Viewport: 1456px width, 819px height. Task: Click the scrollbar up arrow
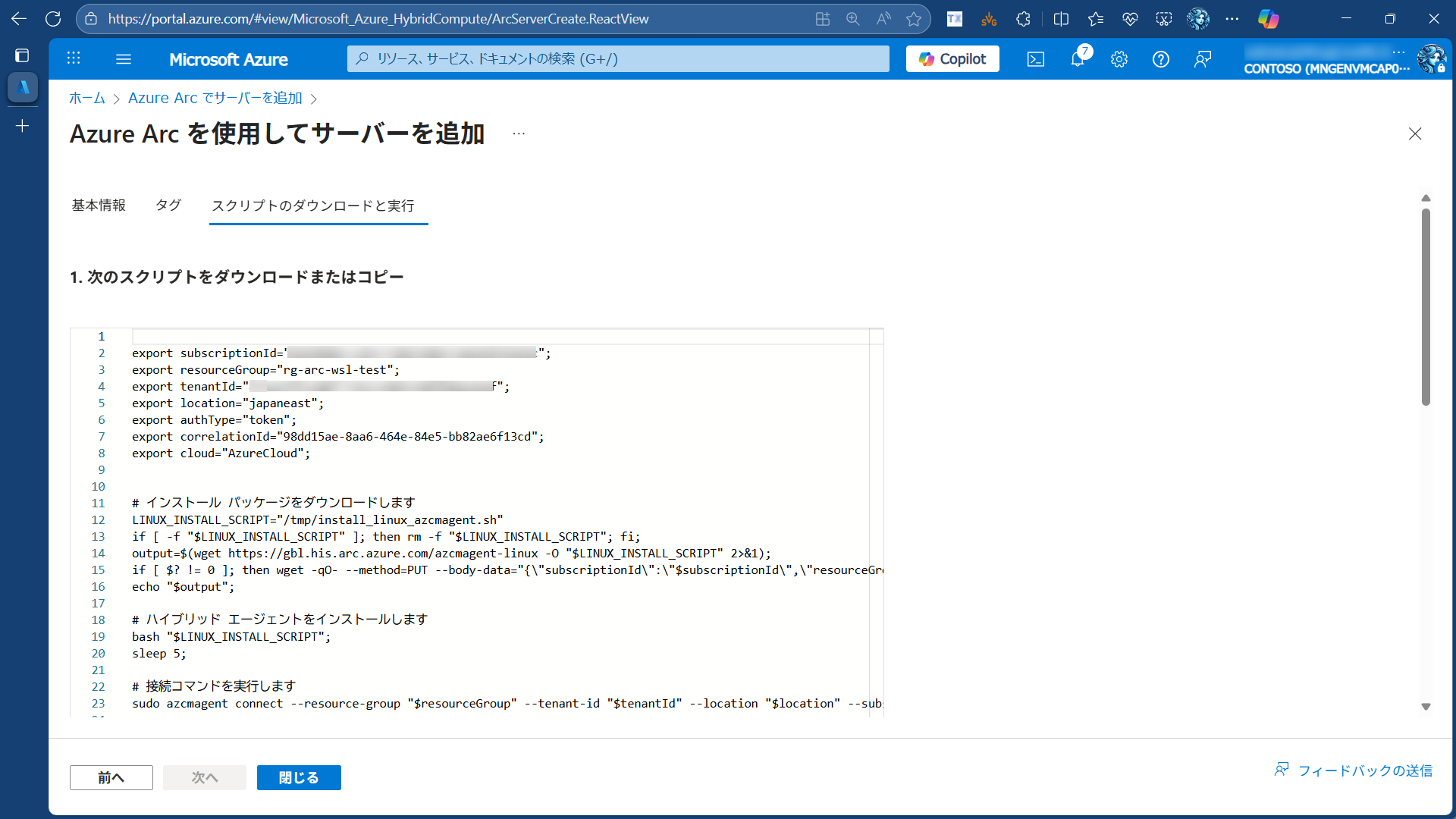tap(1426, 198)
